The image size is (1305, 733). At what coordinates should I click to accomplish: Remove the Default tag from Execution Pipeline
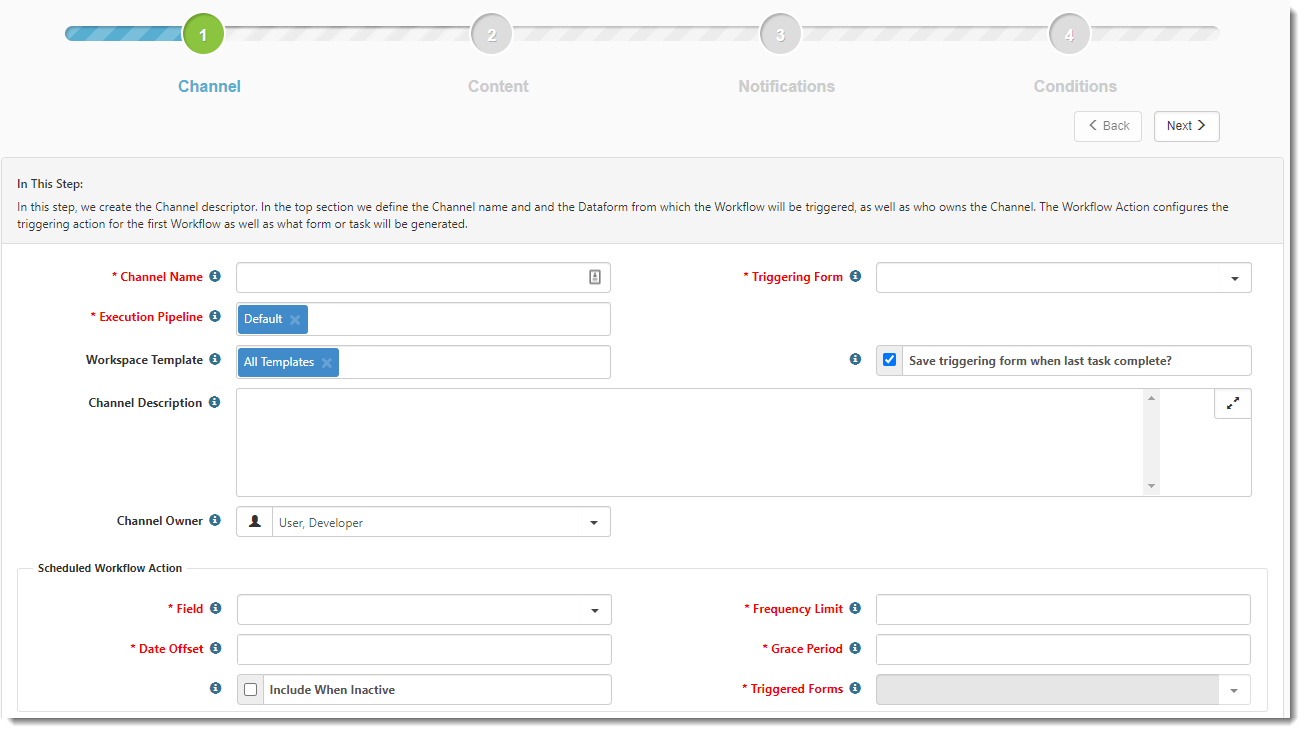click(x=295, y=320)
